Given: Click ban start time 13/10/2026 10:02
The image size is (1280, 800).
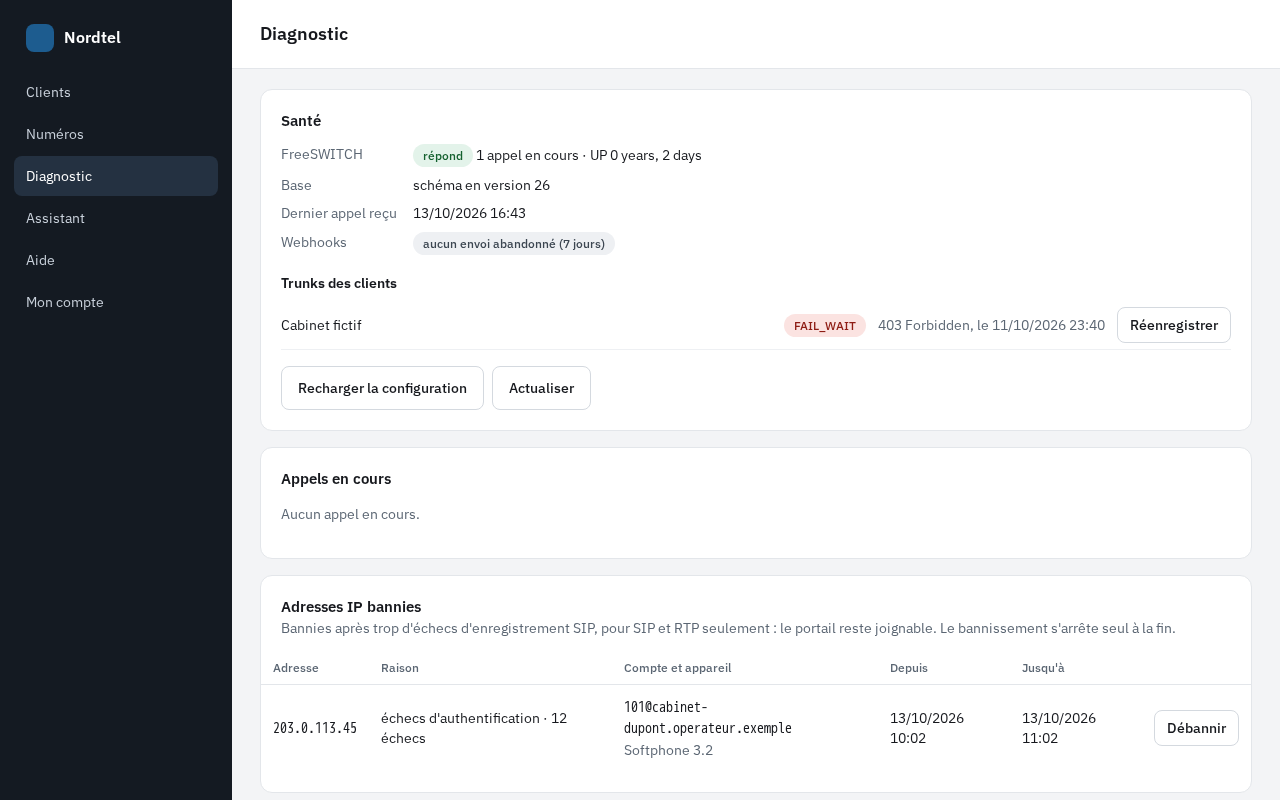Looking at the screenshot, I should click(x=927, y=728).
